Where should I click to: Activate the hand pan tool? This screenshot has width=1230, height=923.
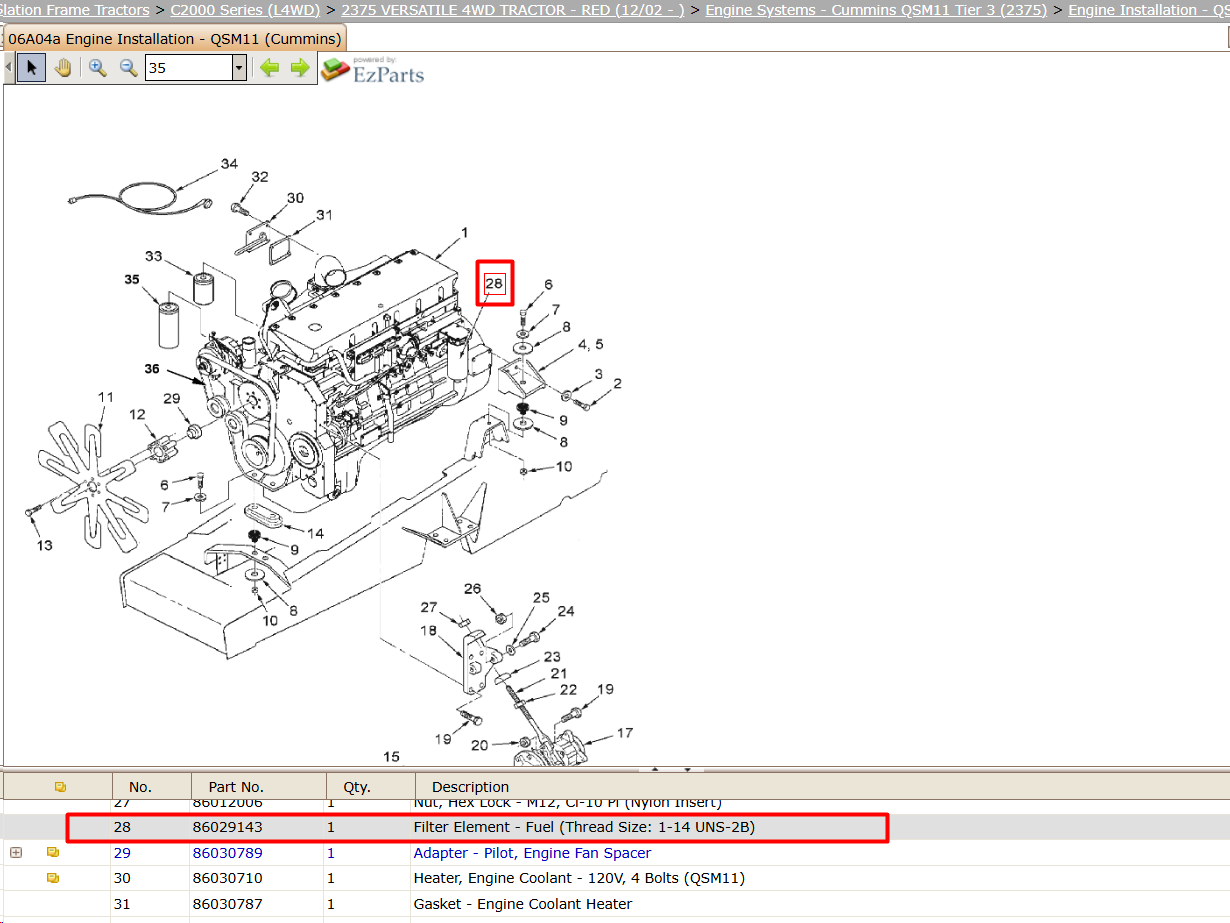[x=63, y=68]
